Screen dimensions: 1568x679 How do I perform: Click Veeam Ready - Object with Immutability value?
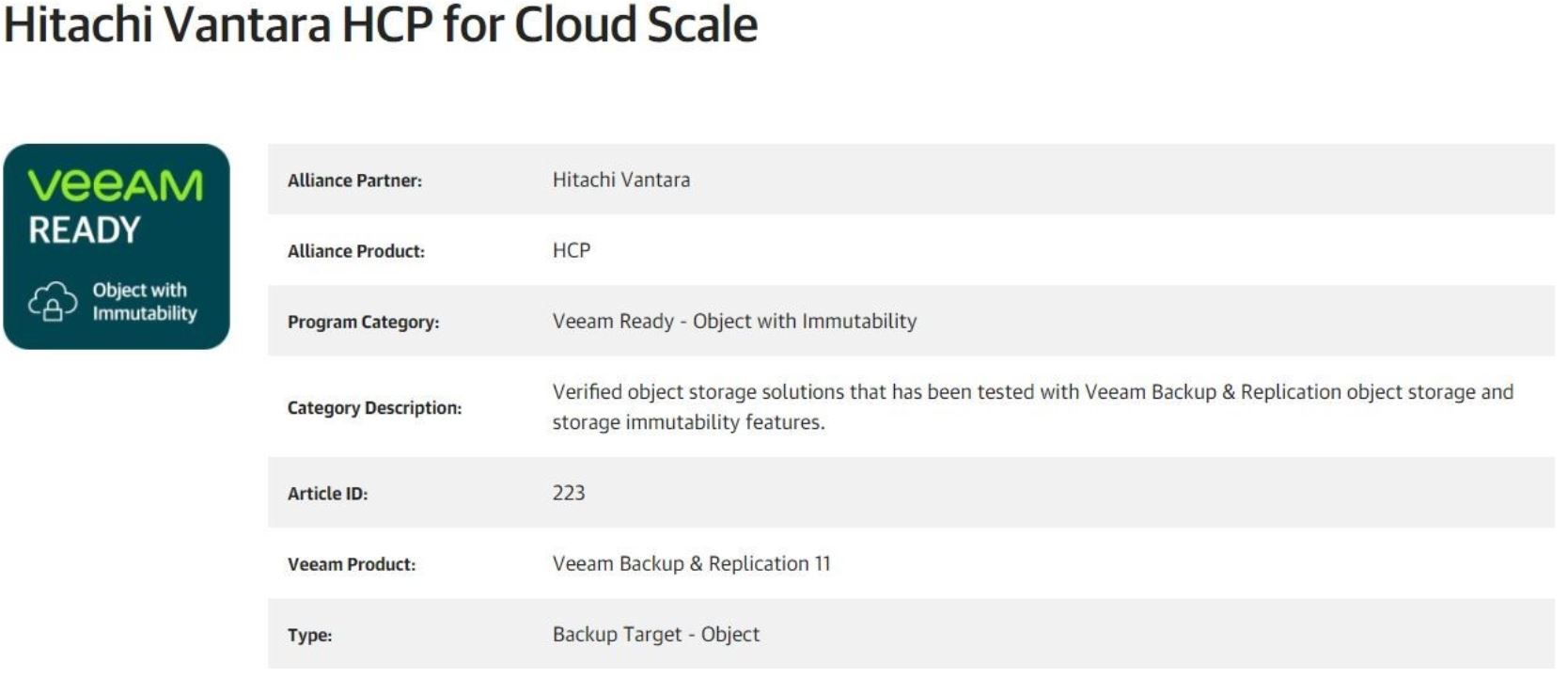tap(735, 321)
